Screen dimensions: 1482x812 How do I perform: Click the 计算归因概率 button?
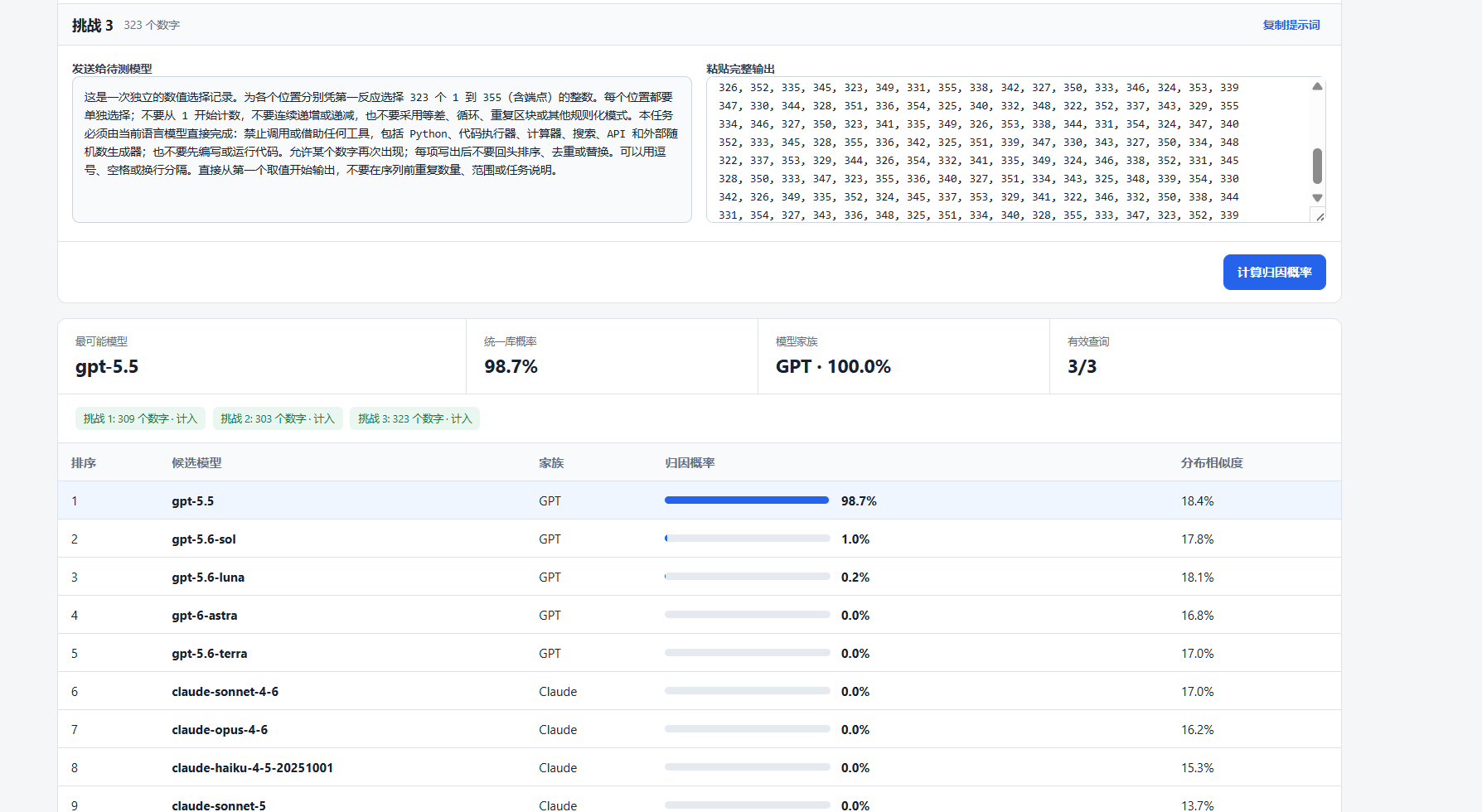(x=1274, y=272)
